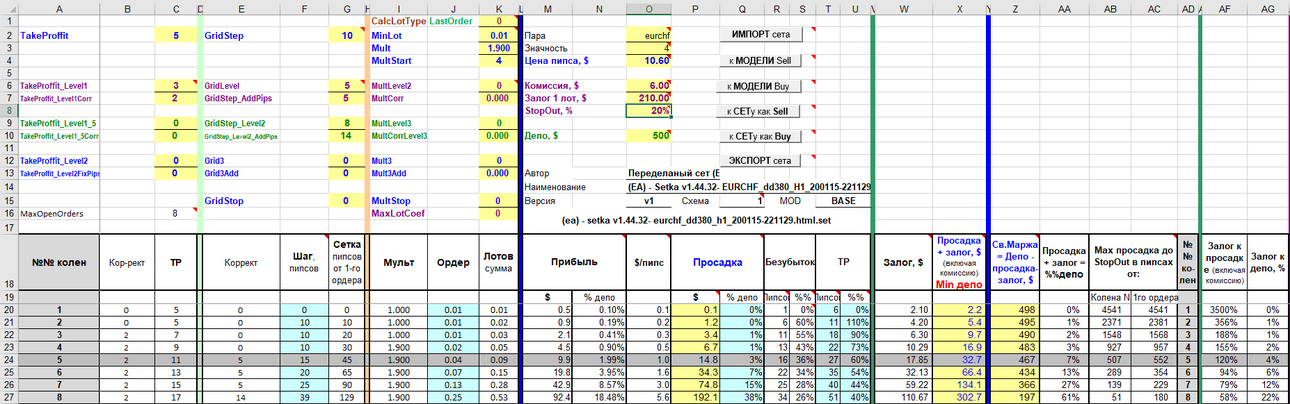Click the Цена пипса value 10.60
This screenshot has height=404, width=1290.
649,61
